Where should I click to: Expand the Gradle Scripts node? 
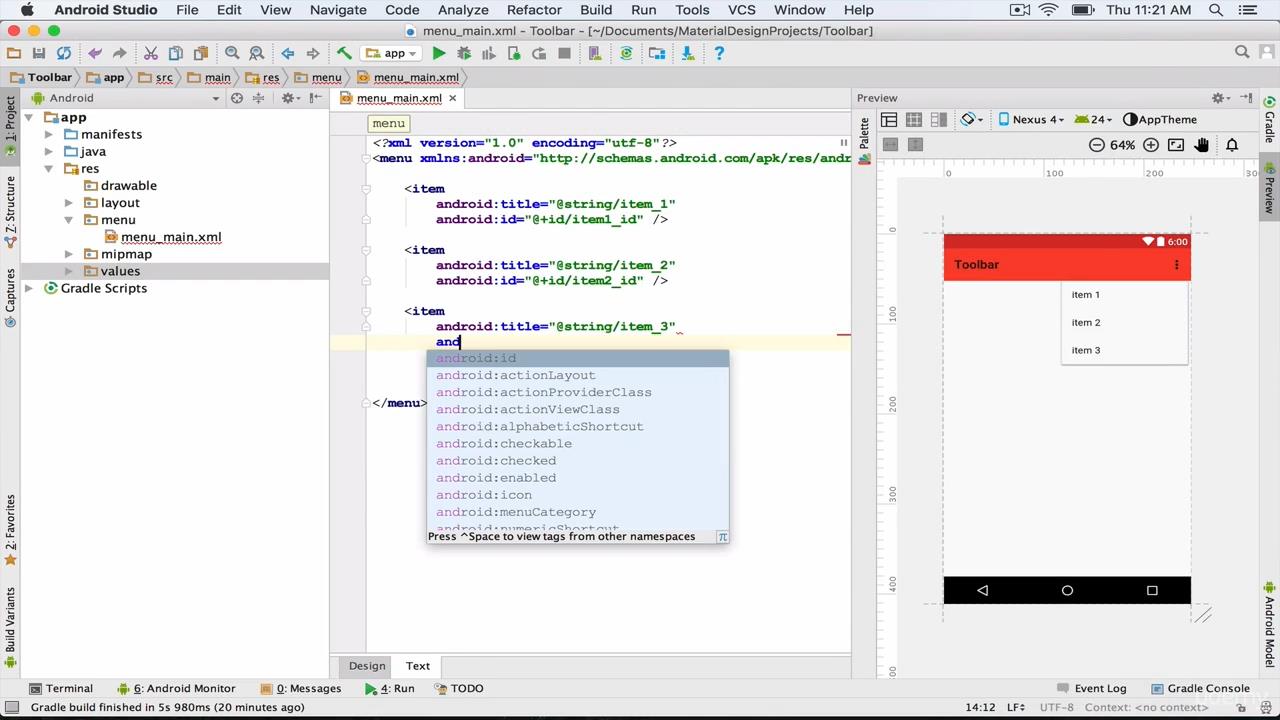click(29, 289)
